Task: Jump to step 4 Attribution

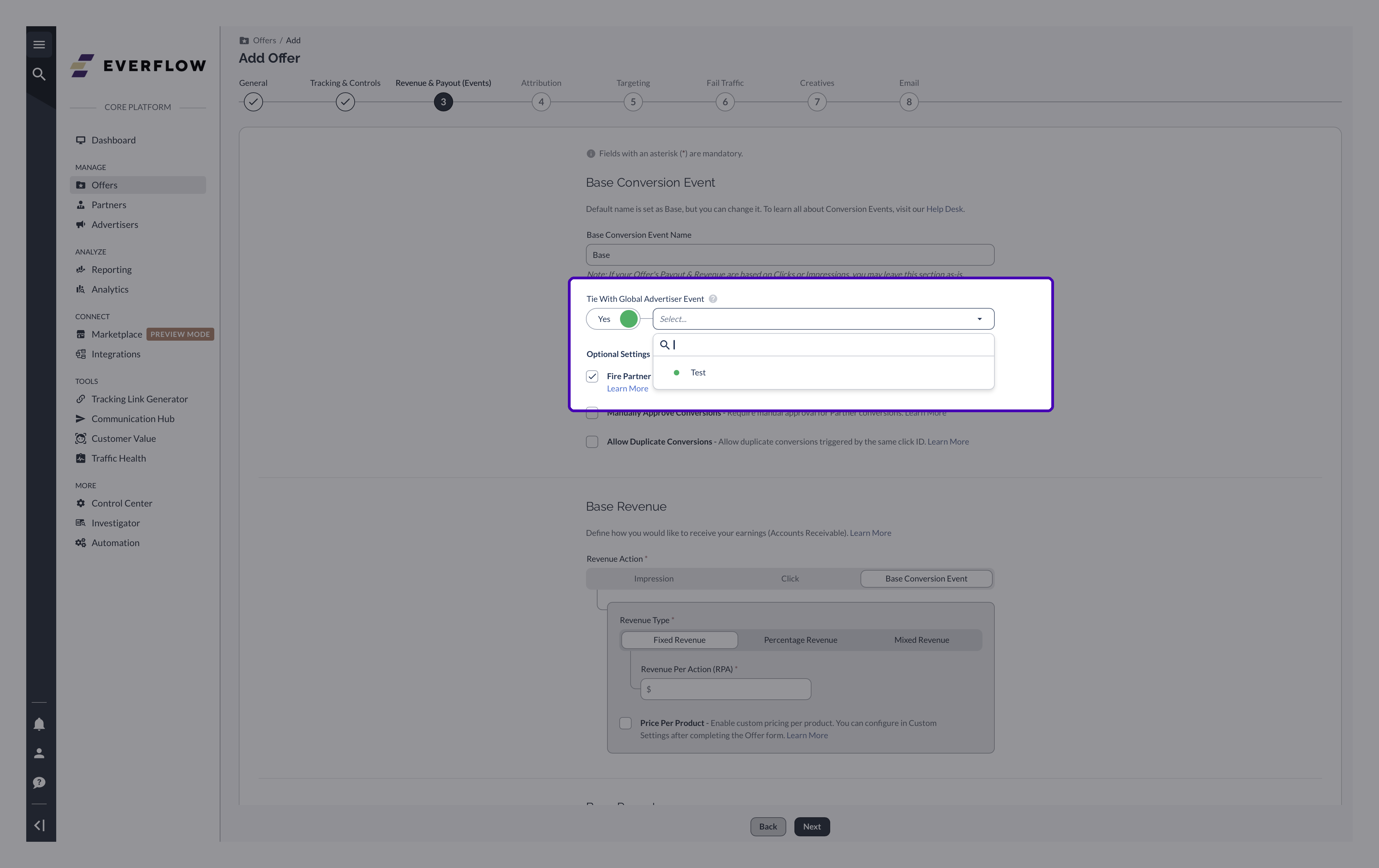Action: point(541,102)
